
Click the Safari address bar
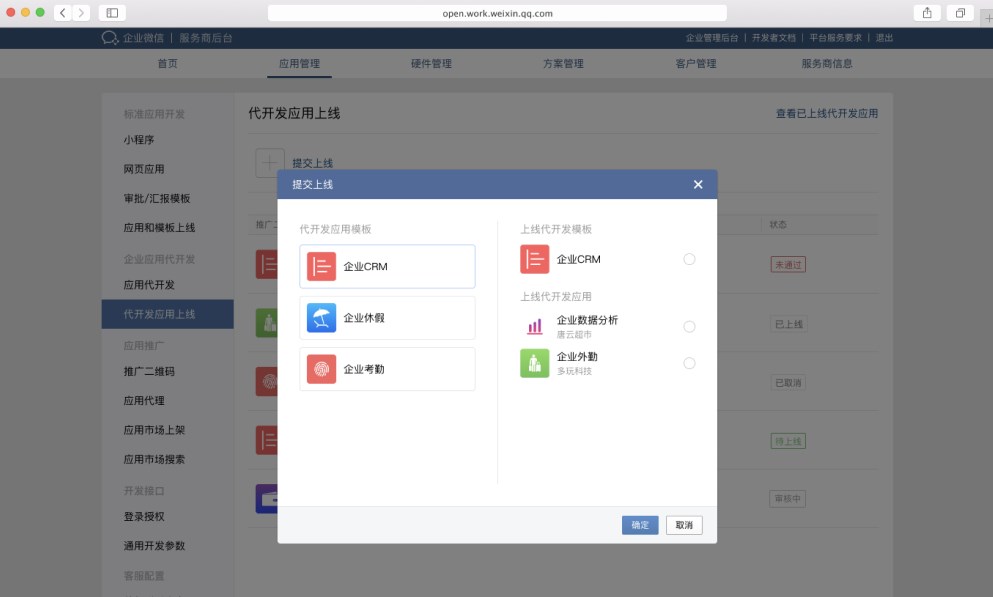pyautogui.click(x=497, y=13)
